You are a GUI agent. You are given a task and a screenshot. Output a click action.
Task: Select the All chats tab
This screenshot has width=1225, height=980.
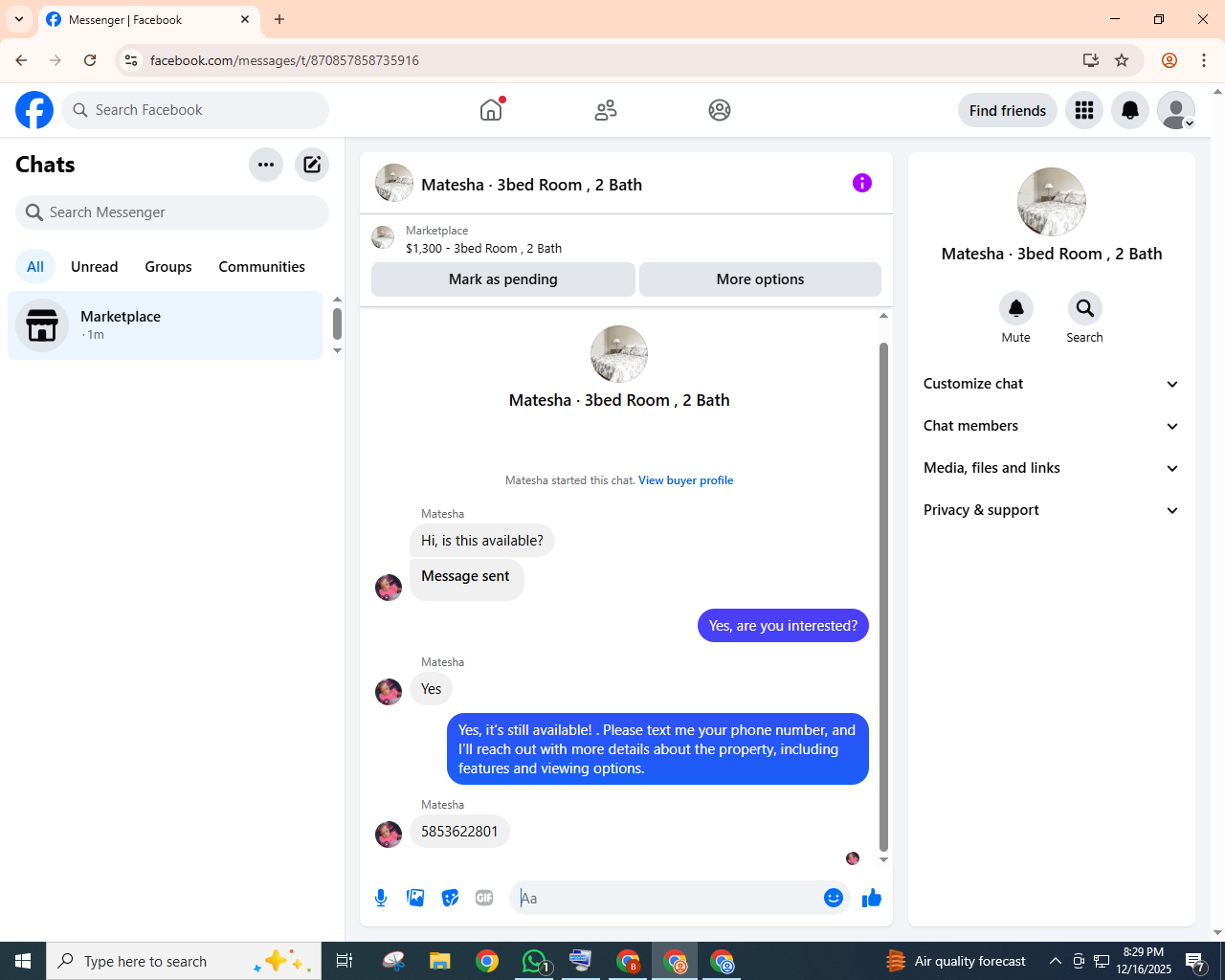coord(35,267)
